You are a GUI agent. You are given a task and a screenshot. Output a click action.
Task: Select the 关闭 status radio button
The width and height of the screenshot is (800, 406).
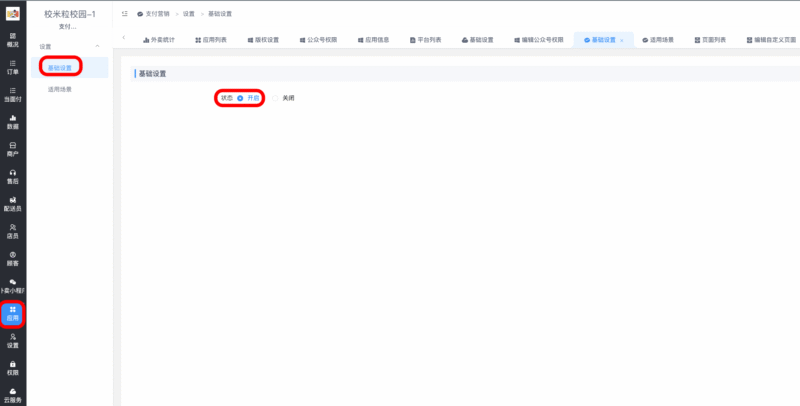coord(276,98)
